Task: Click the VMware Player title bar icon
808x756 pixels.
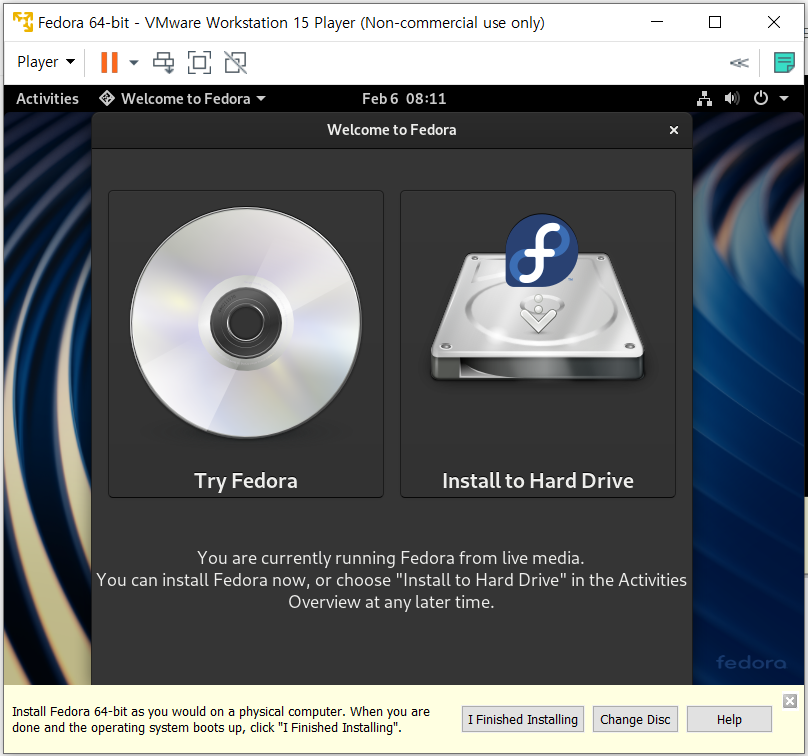Action: tap(23, 22)
